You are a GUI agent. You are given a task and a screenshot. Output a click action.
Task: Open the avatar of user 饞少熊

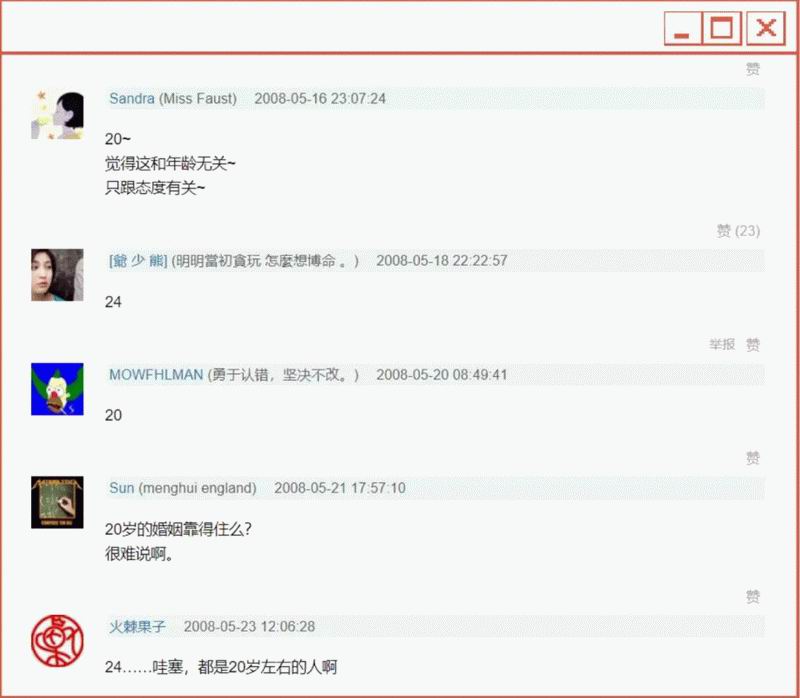click(x=57, y=274)
